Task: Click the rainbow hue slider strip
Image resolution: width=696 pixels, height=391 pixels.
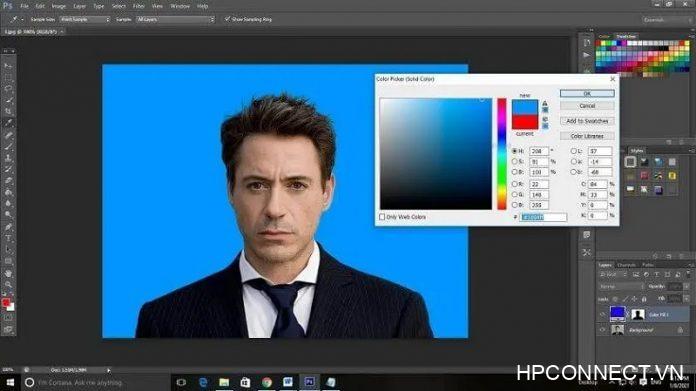Action: (502, 154)
